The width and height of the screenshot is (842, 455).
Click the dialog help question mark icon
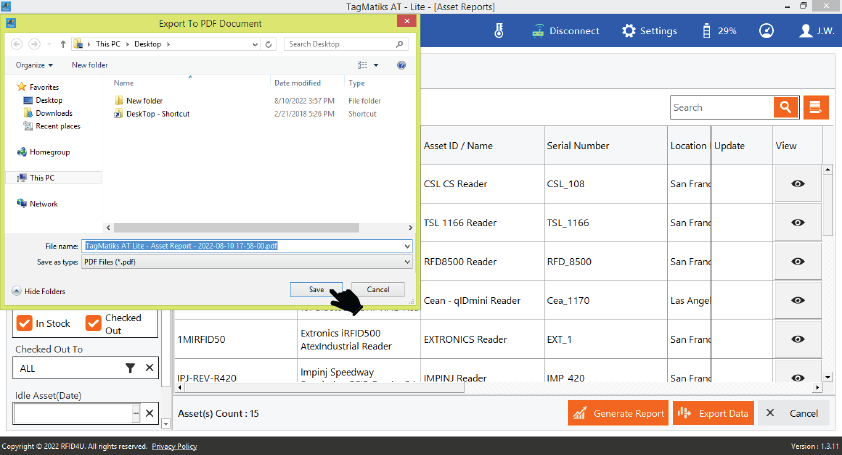coord(402,65)
